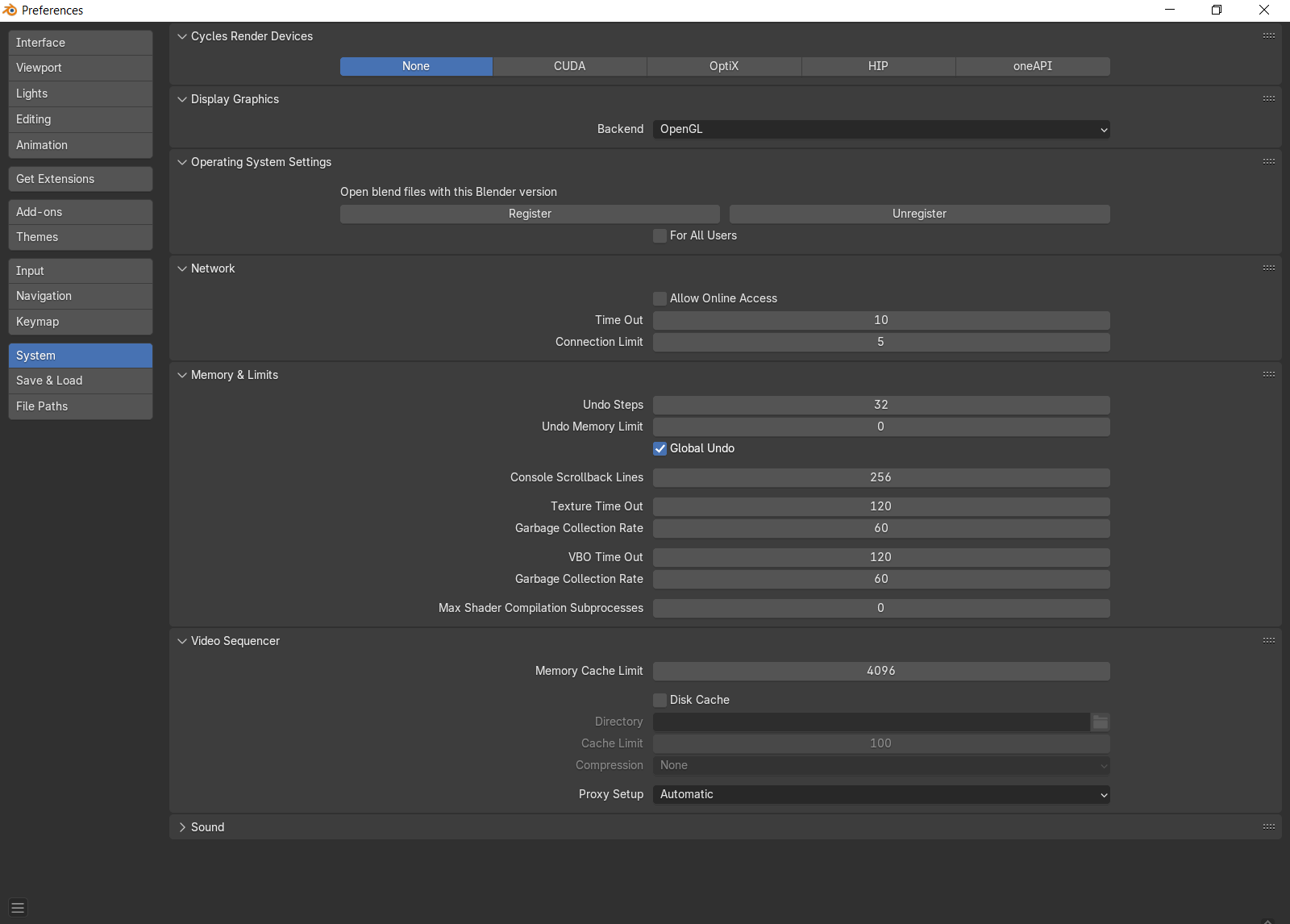Image resolution: width=1290 pixels, height=924 pixels.
Task: Open the Get Extensions tab
Action: 81,179
